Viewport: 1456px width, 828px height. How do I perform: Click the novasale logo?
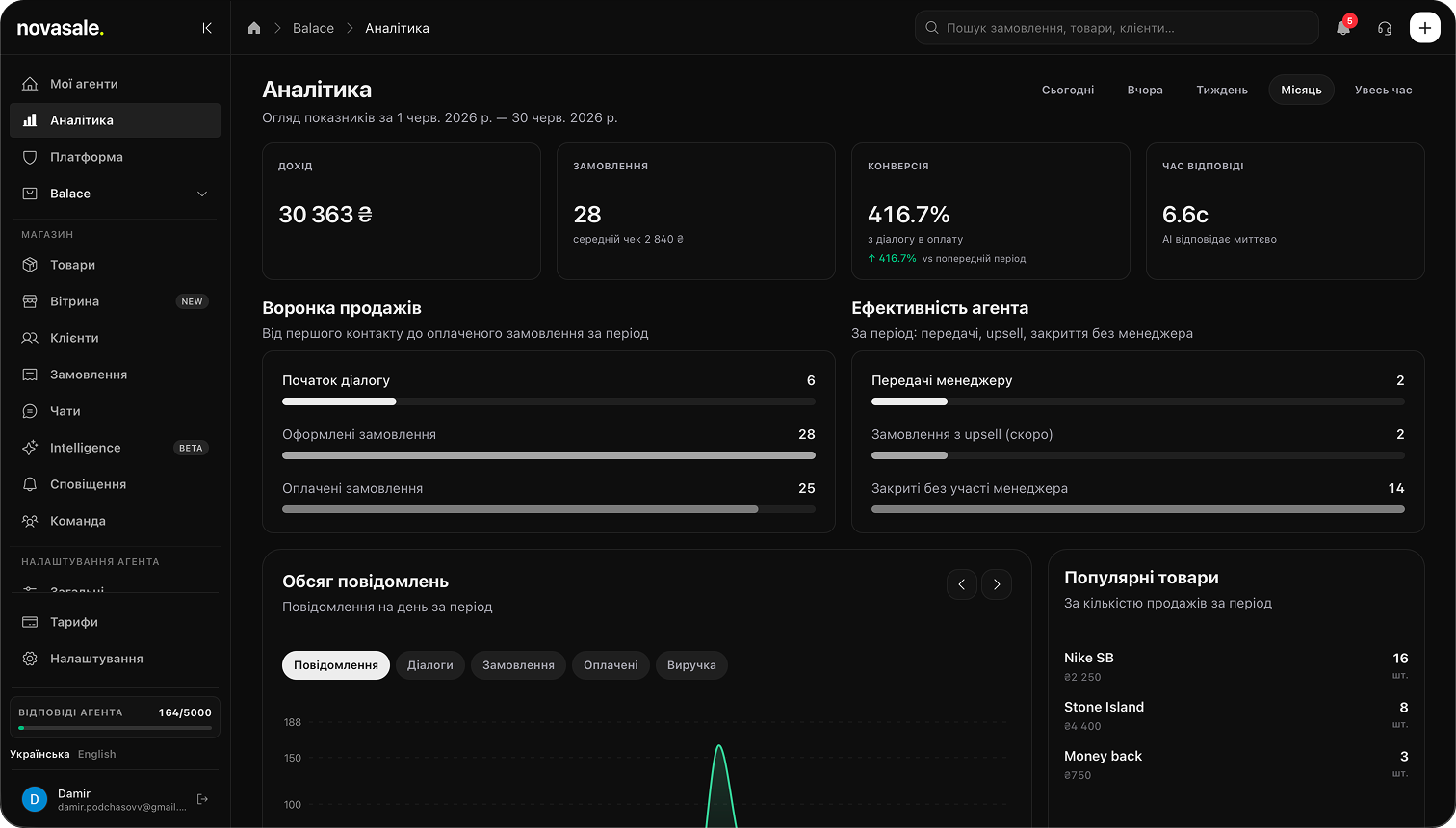point(60,28)
